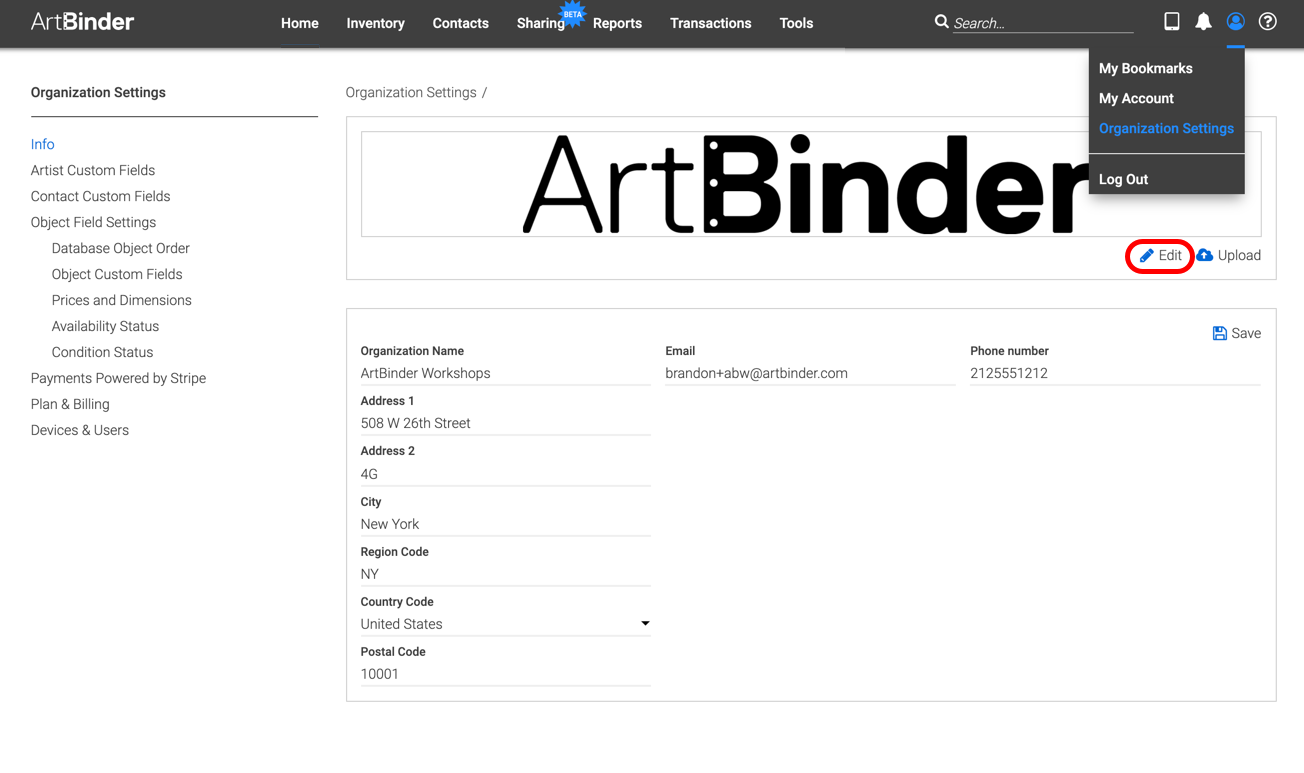Open Plan & Billing settings

click(70, 404)
